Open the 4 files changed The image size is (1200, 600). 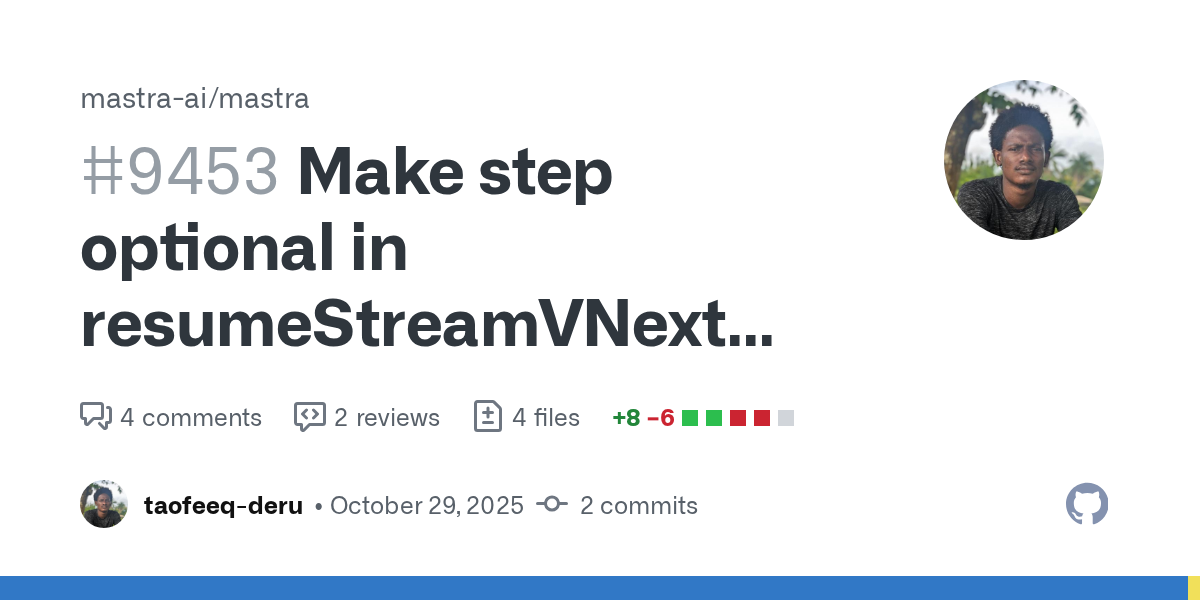[545, 417]
